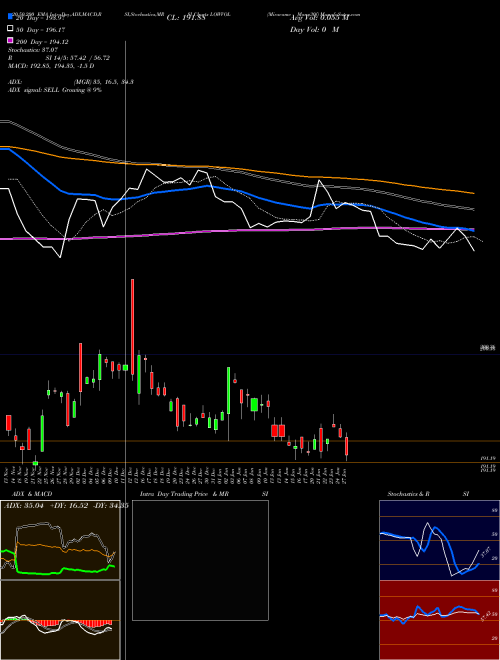Screen dimensions: 500x660
Task: Open the 'ADX & MACD' panel heading
Action: 32,494
